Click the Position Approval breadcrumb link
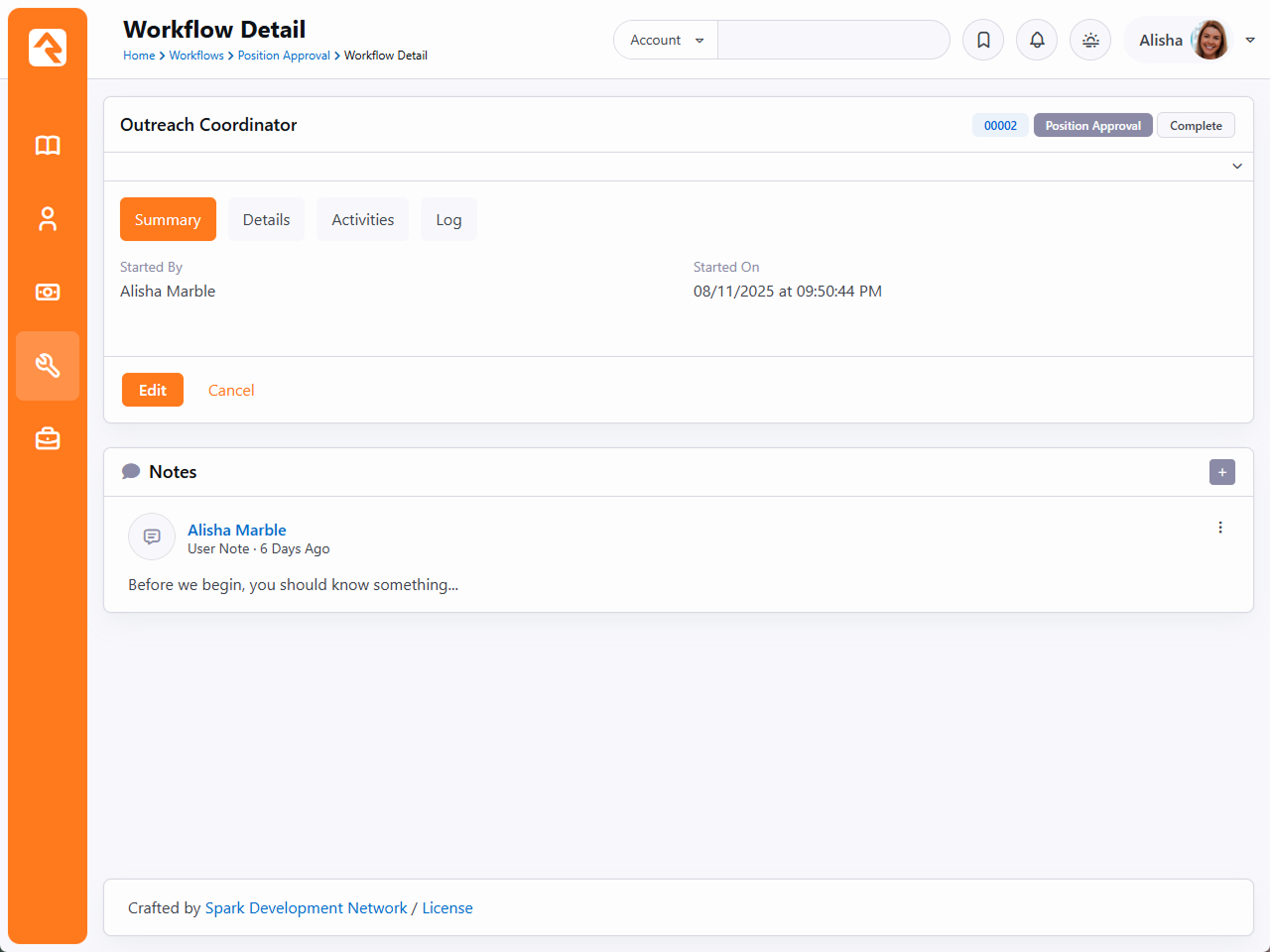This screenshot has height=952, width=1270. click(284, 56)
